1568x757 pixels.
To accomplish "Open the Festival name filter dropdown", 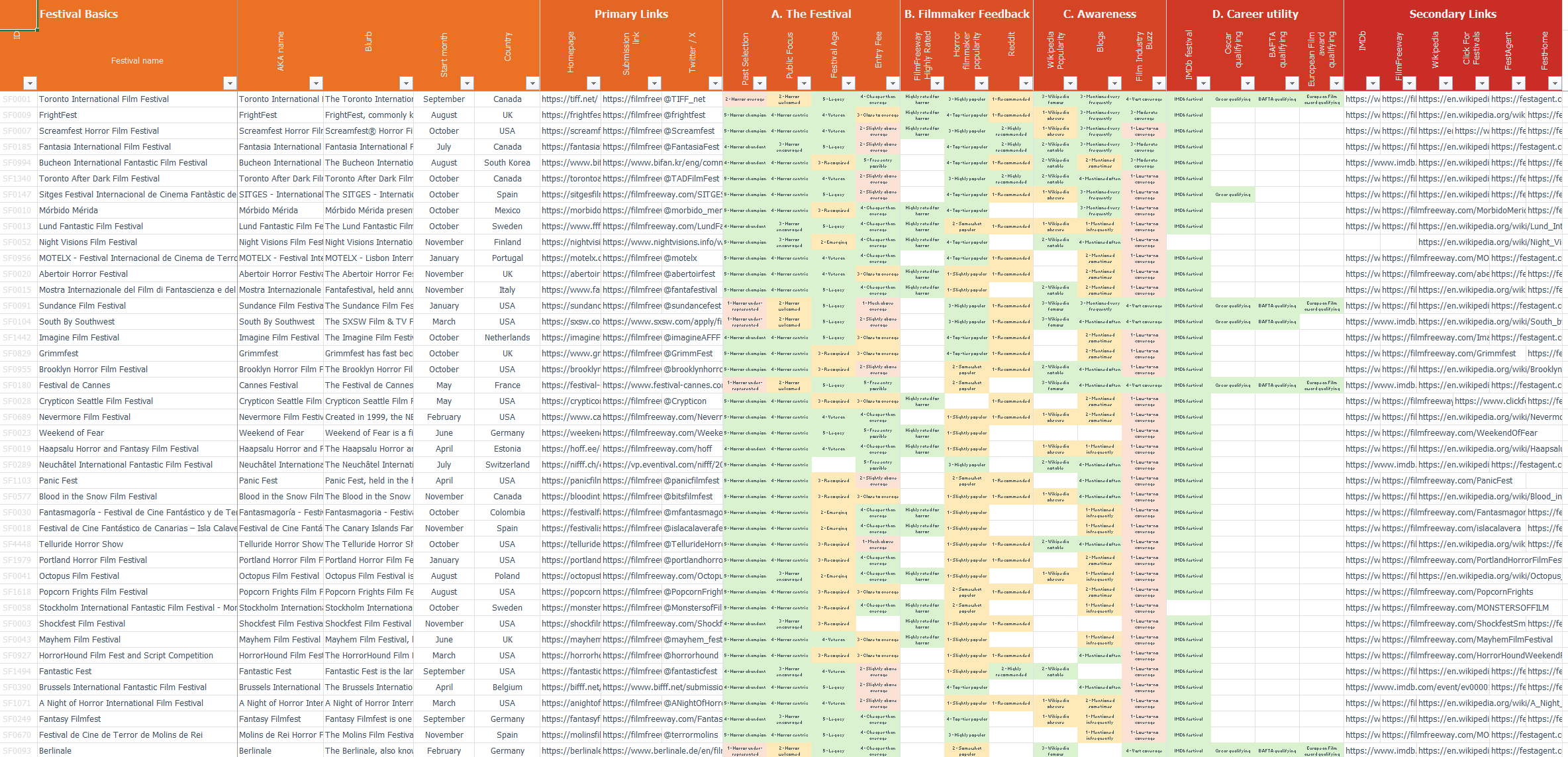I will tap(230, 83).
